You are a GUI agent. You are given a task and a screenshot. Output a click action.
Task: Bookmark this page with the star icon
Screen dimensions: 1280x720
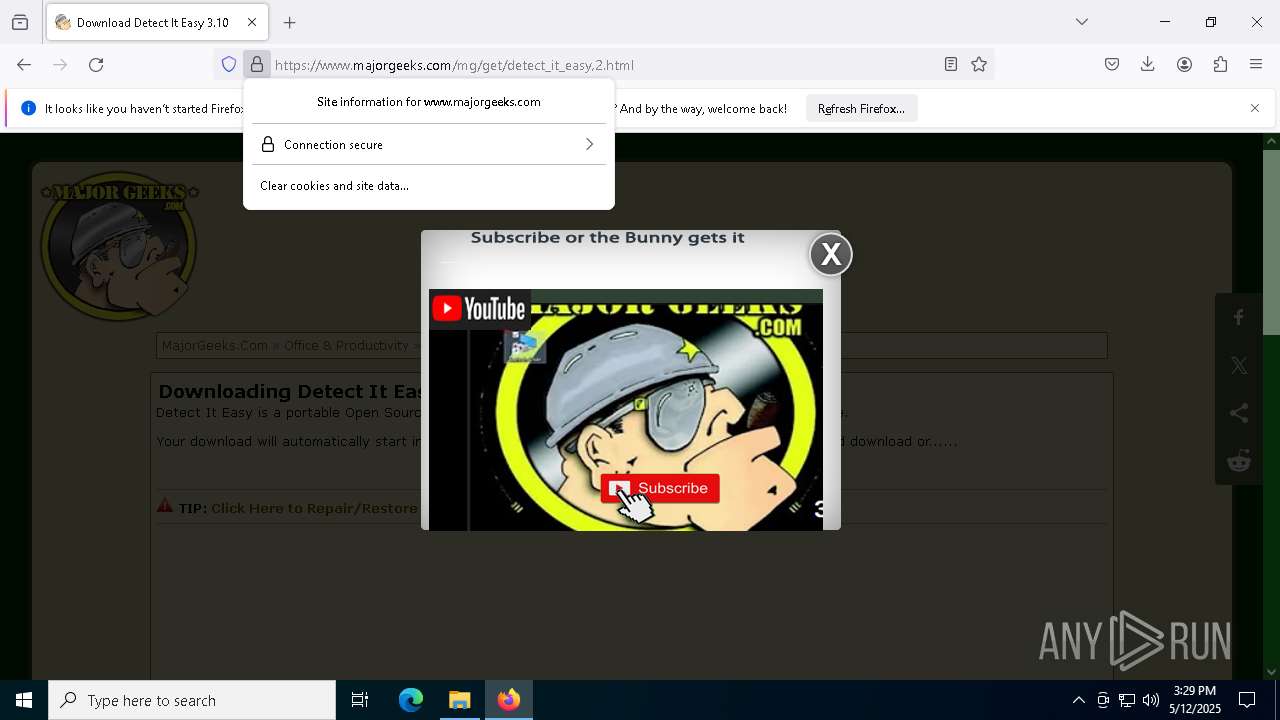tap(979, 65)
